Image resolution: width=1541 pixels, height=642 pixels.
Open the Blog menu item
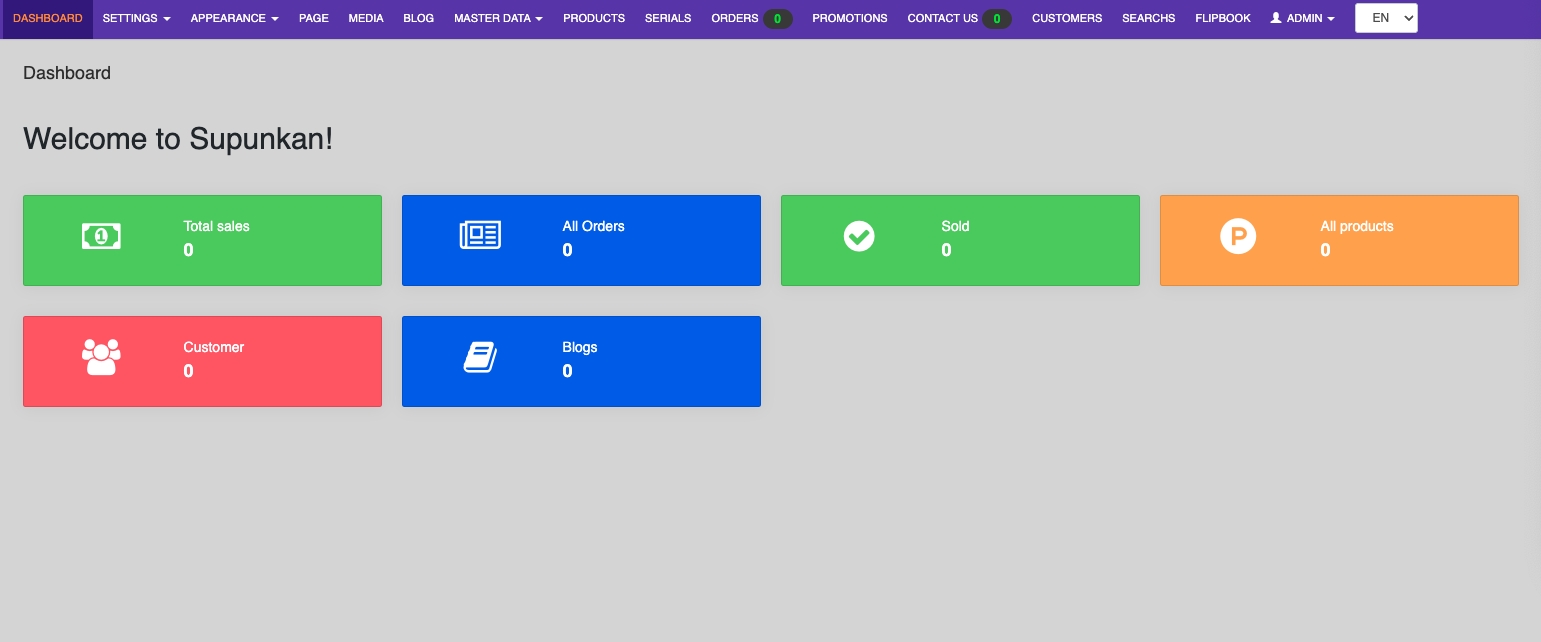419,19
